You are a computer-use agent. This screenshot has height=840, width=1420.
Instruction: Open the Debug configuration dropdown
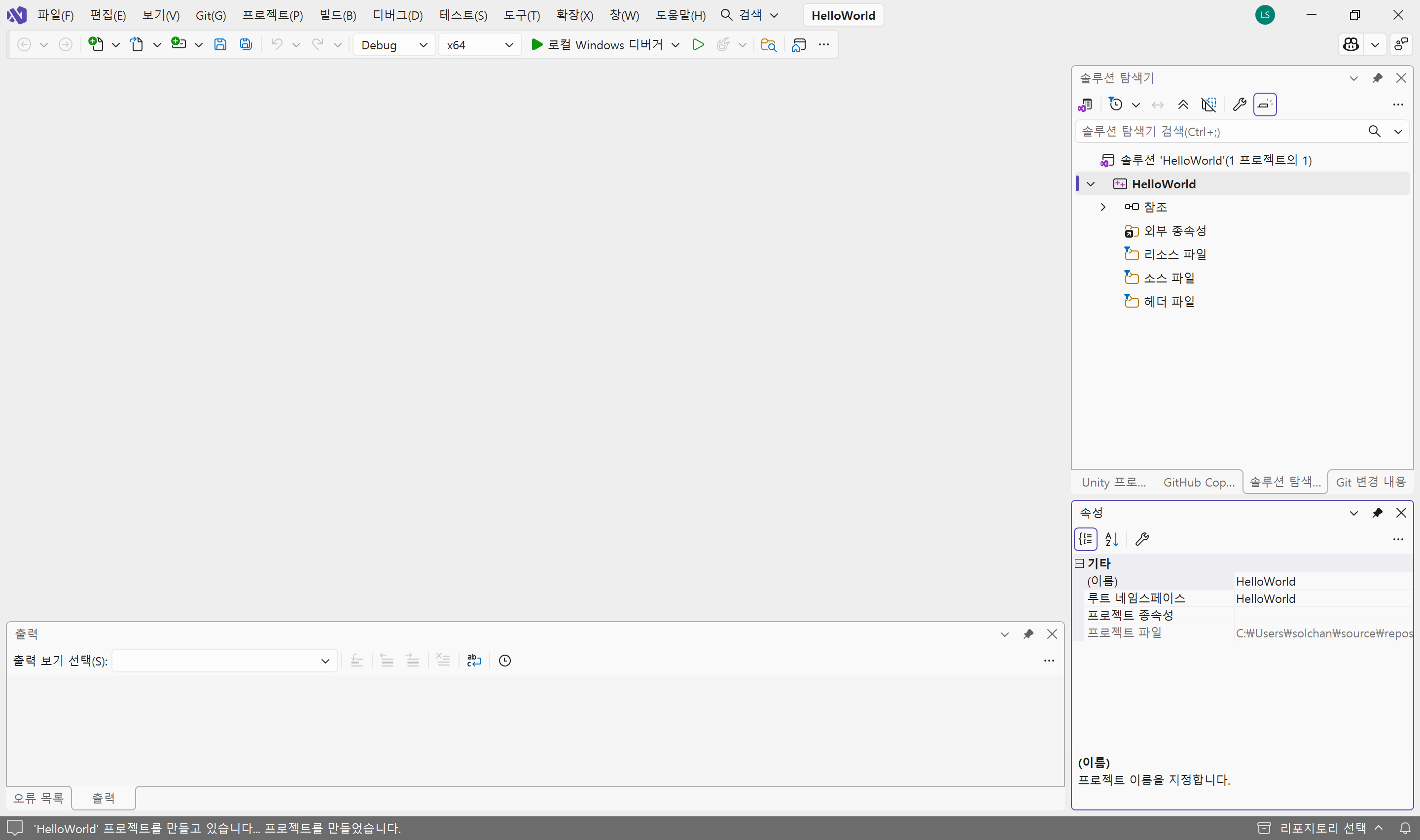tap(394, 45)
